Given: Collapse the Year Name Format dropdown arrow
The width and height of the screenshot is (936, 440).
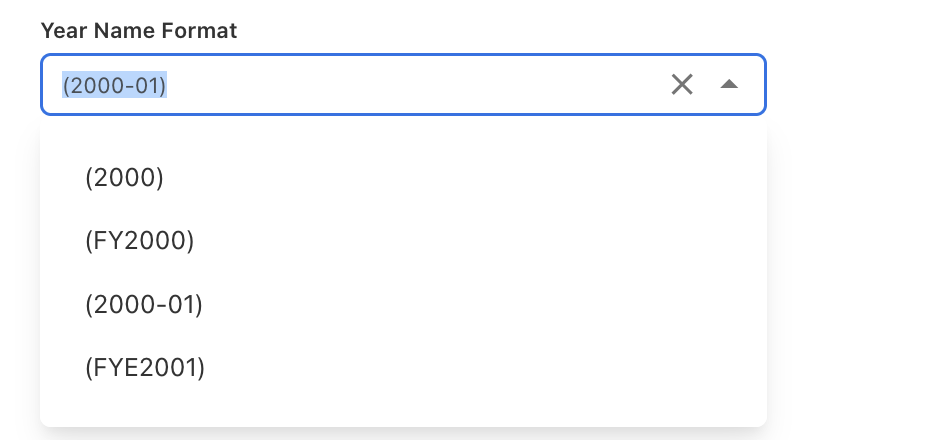Looking at the screenshot, I should pyautogui.click(x=729, y=85).
